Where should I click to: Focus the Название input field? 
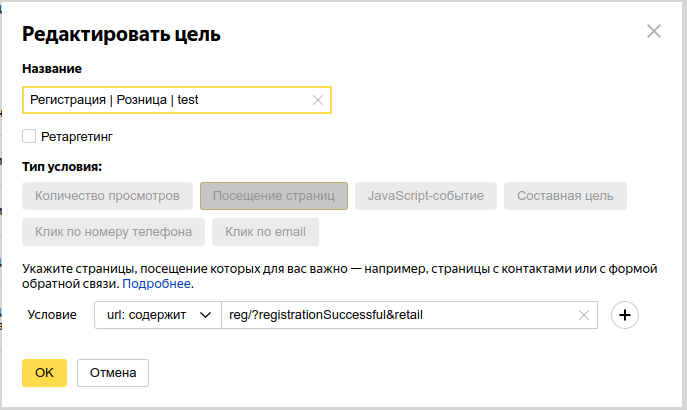click(166, 100)
